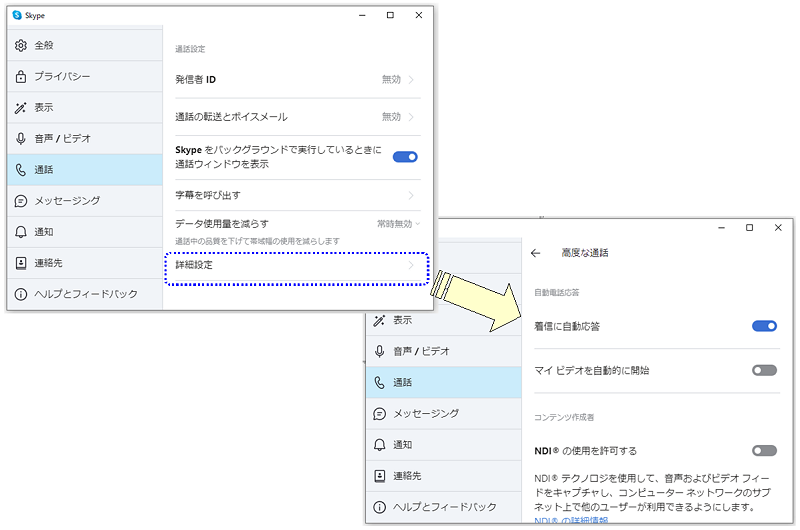
Task: Minimize the first Skype window
Action: tap(362, 15)
